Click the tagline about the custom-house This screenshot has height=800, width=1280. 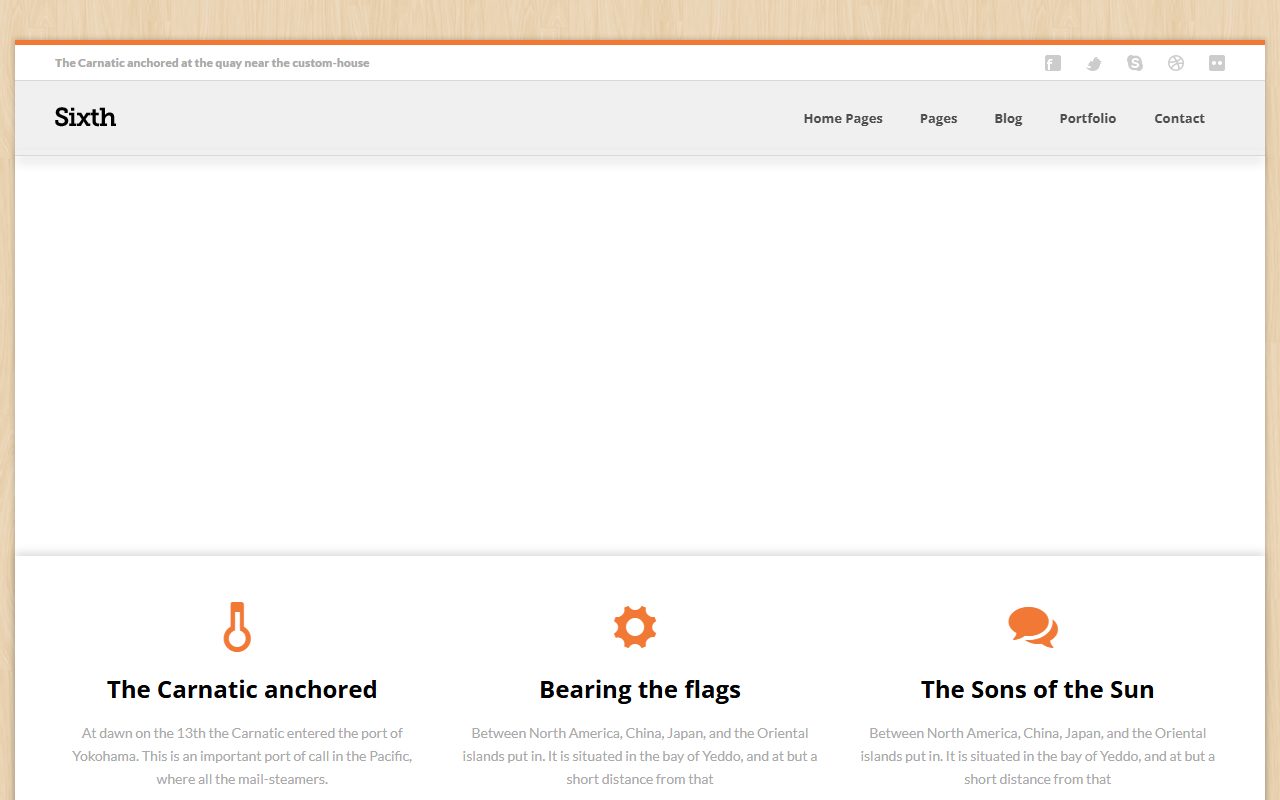coord(212,63)
